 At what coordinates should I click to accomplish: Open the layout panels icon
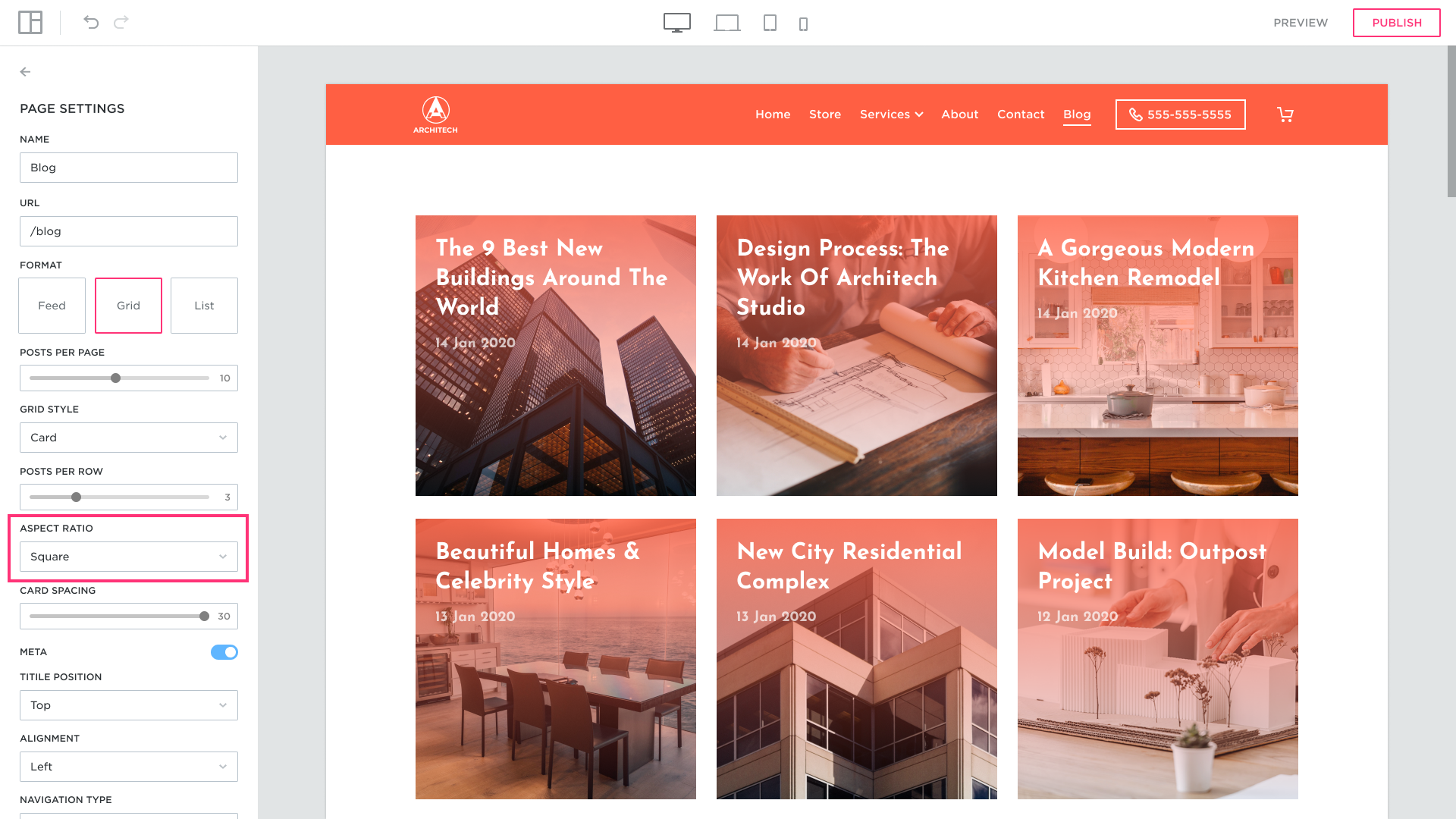(x=30, y=23)
